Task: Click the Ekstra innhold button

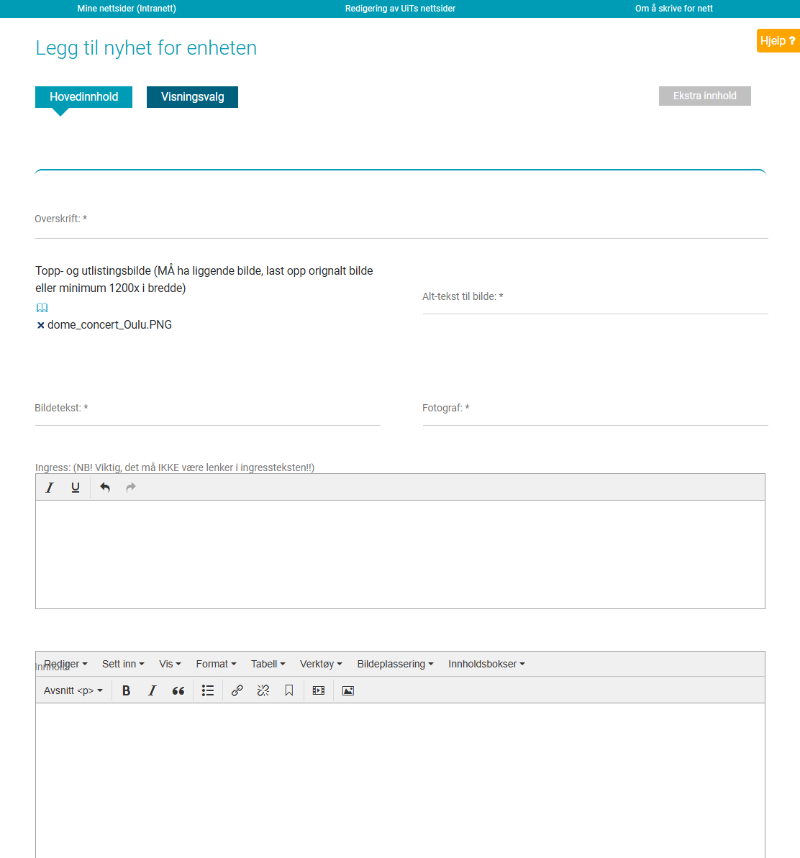Action: 704,96
